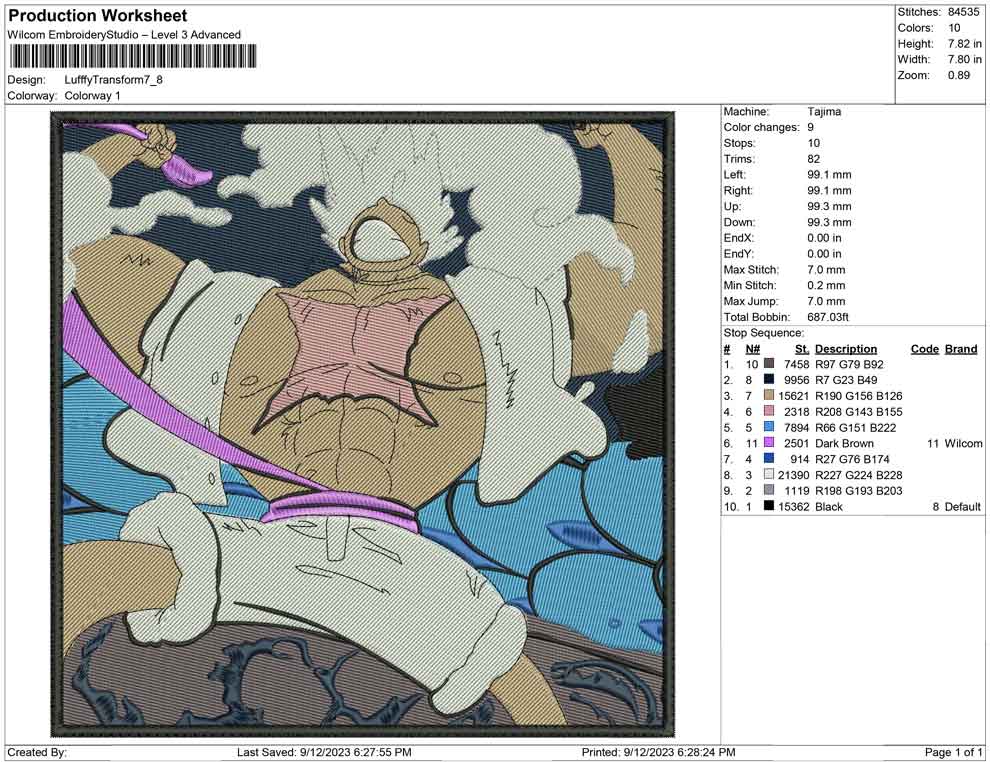Select the stitch count 15621 in row 3
The width and height of the screenshot is (990, 762).
point(794,396)
